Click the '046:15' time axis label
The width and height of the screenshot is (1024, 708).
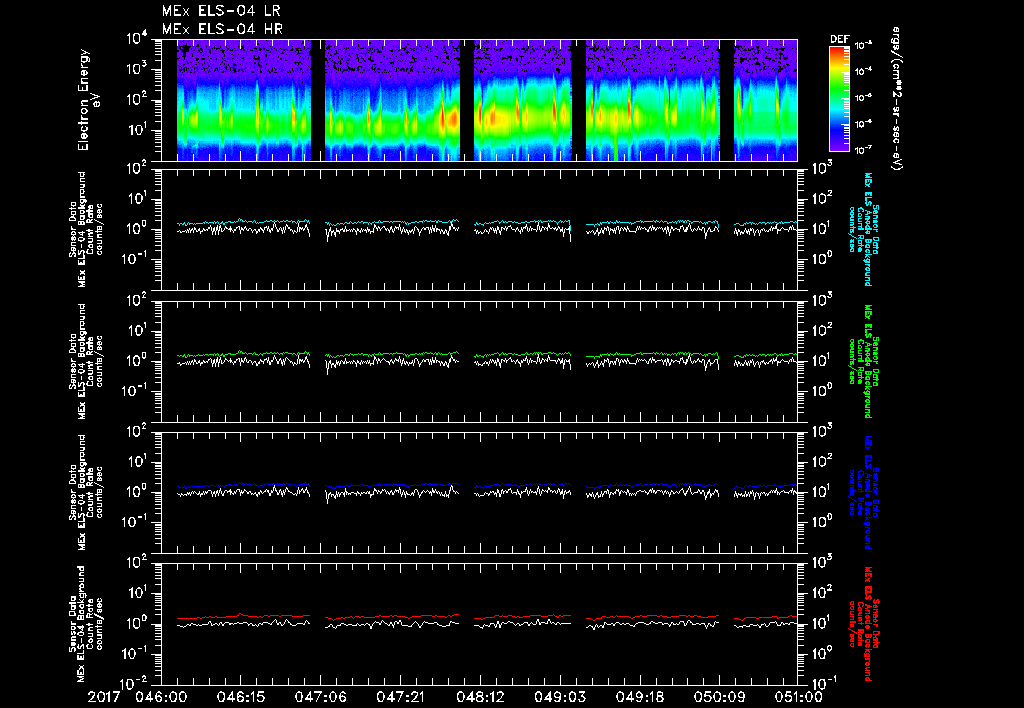tap(240, 697)
